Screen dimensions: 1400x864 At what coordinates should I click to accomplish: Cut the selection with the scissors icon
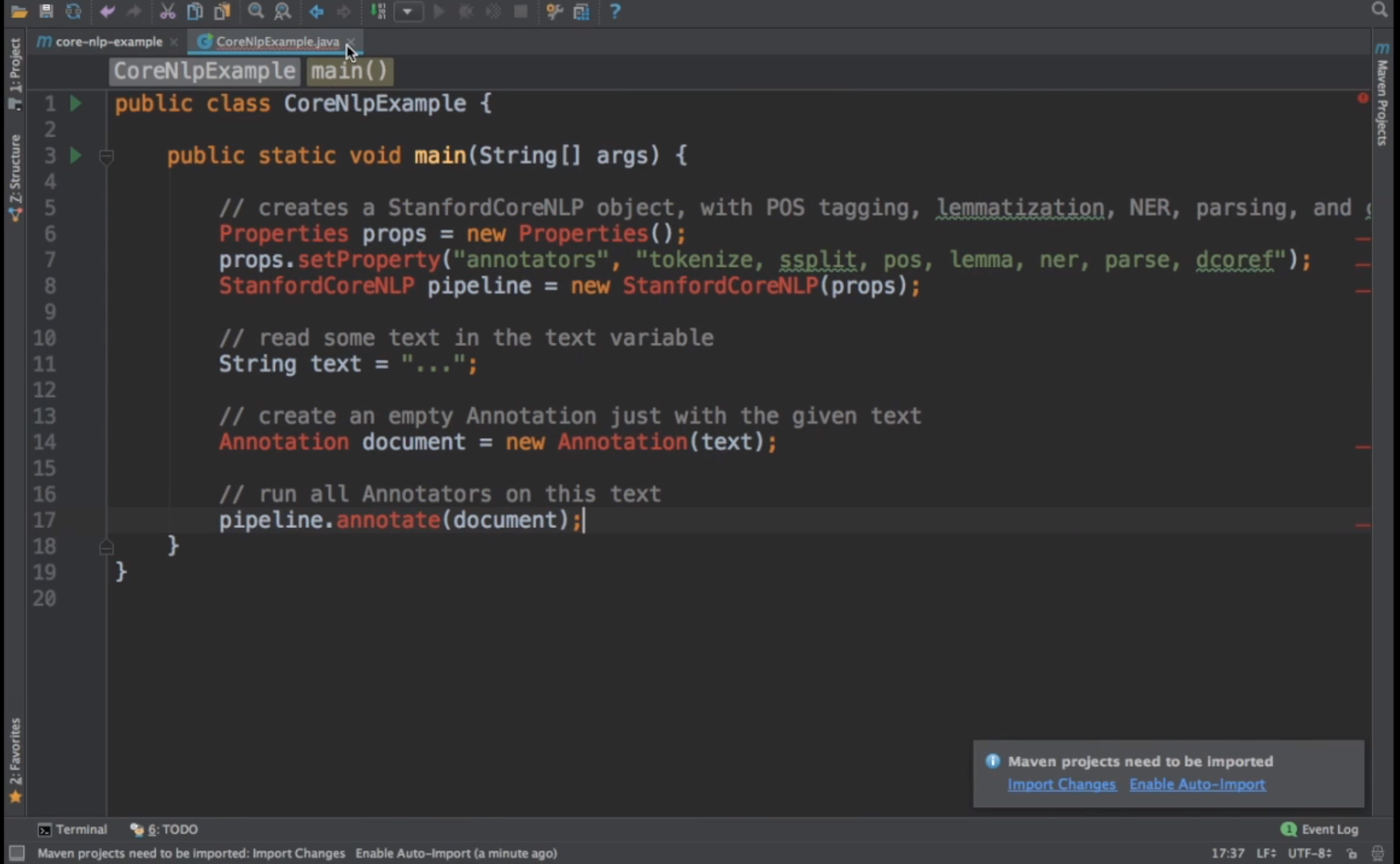tap(167, 11)
